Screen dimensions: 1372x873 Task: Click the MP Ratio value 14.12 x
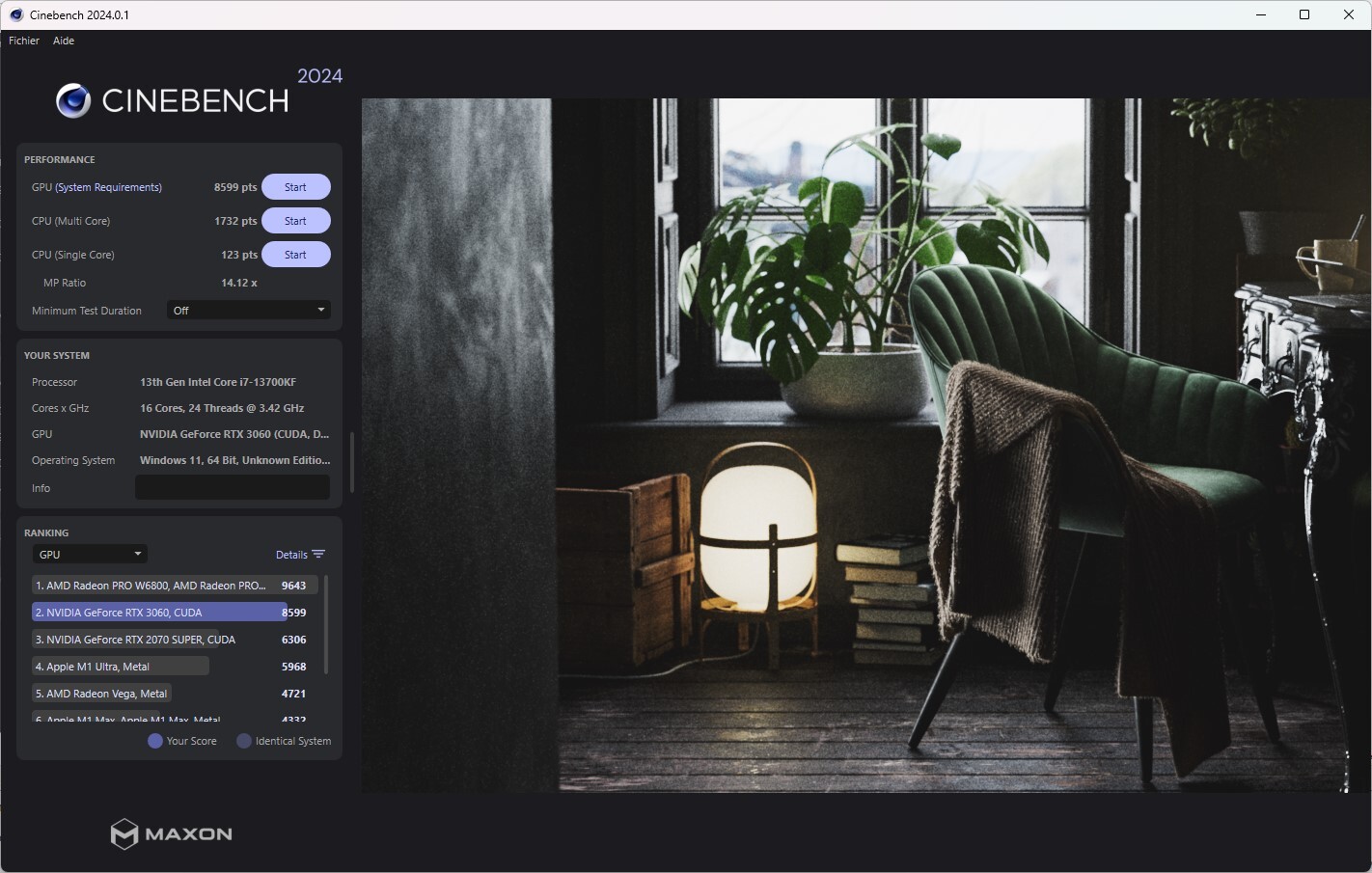[x=239, y=283]
